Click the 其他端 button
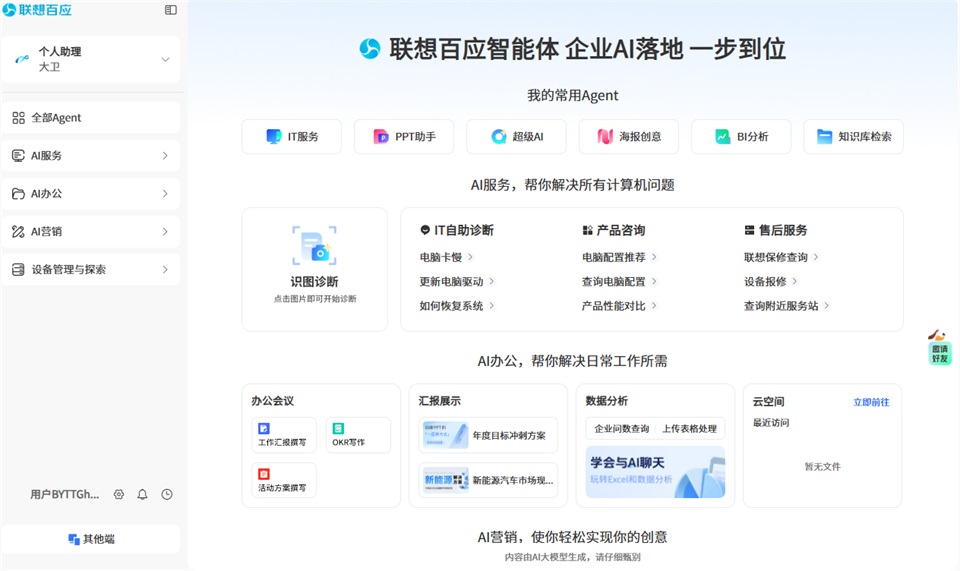This screenshot has height=571, width=960. tap(91, 539)
